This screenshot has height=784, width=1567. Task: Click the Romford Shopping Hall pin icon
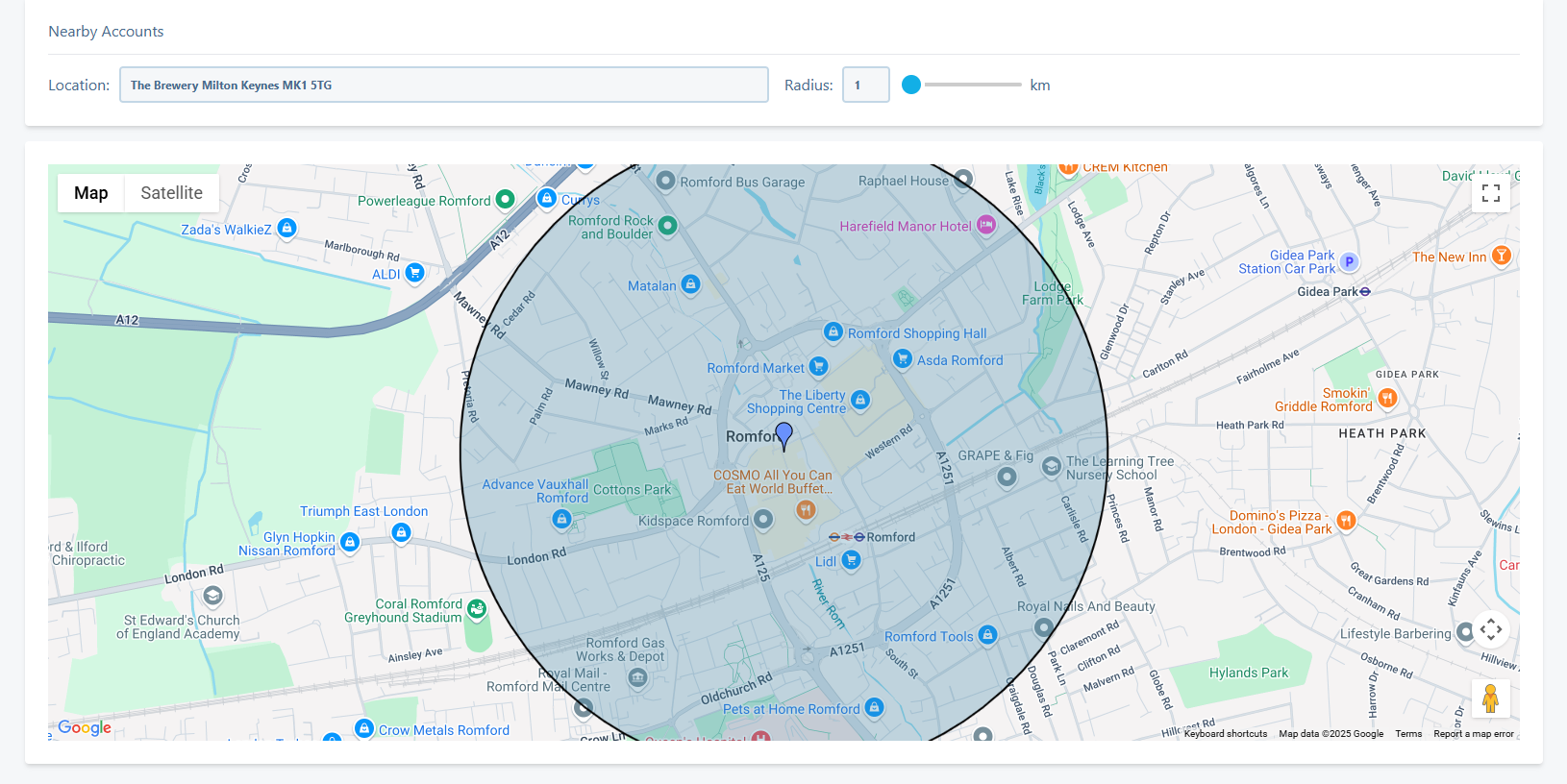point(833,331)
